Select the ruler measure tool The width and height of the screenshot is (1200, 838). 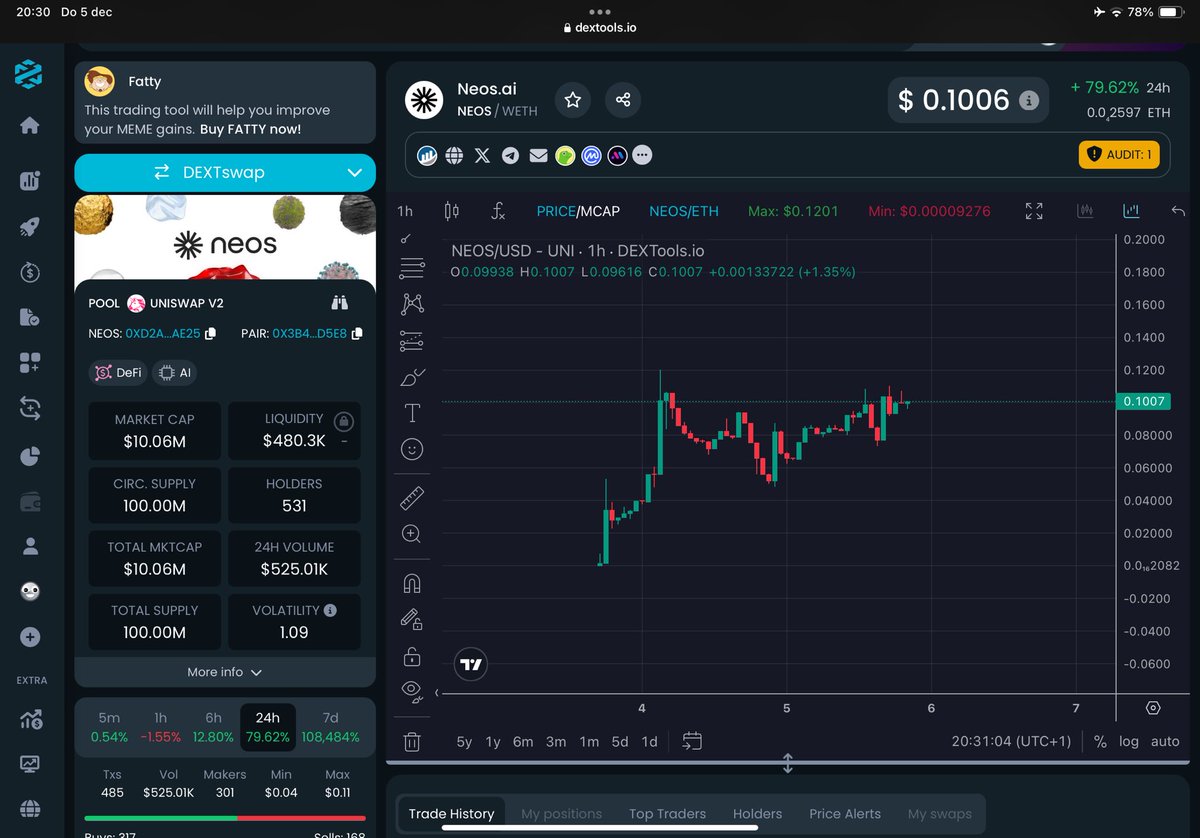(412, 497)
